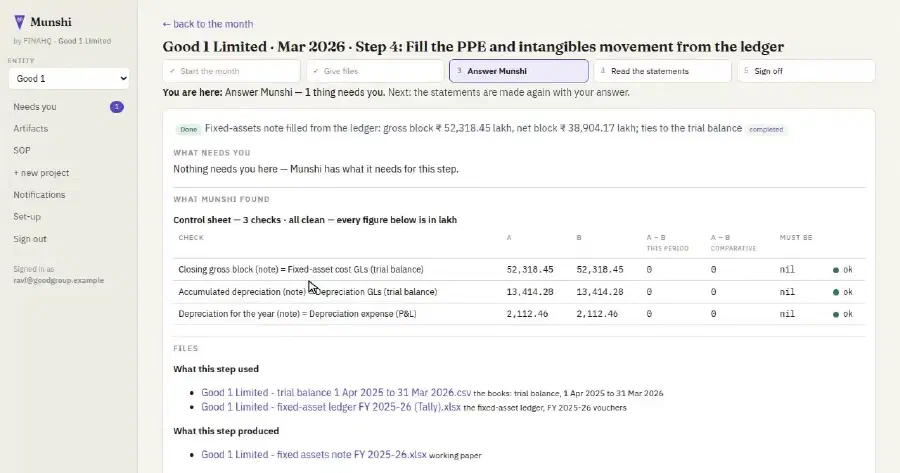Click column B value 2,112.46
The image size is (900, 473).
(x=597, y=314)
